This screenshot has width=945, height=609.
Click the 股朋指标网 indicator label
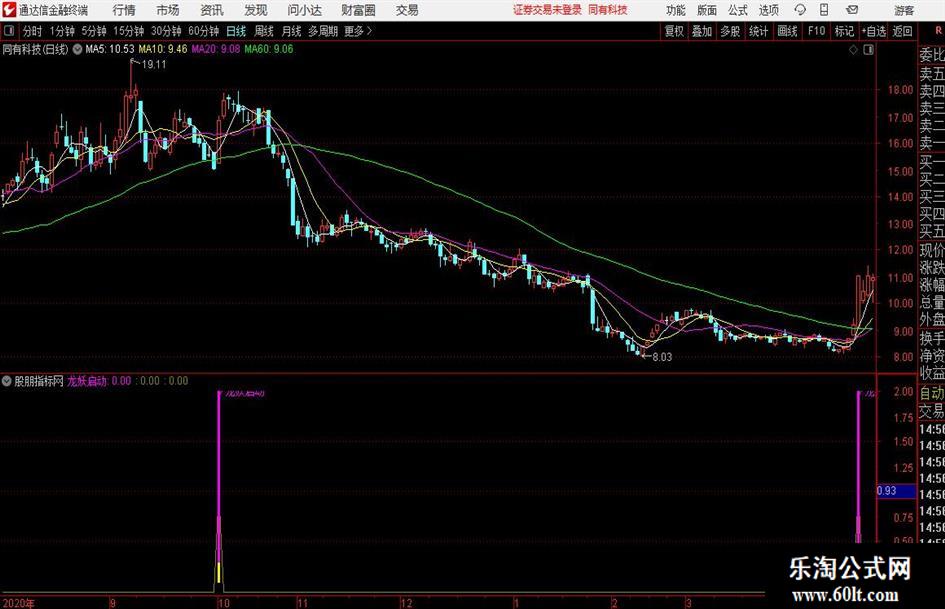tap(39, 381)
